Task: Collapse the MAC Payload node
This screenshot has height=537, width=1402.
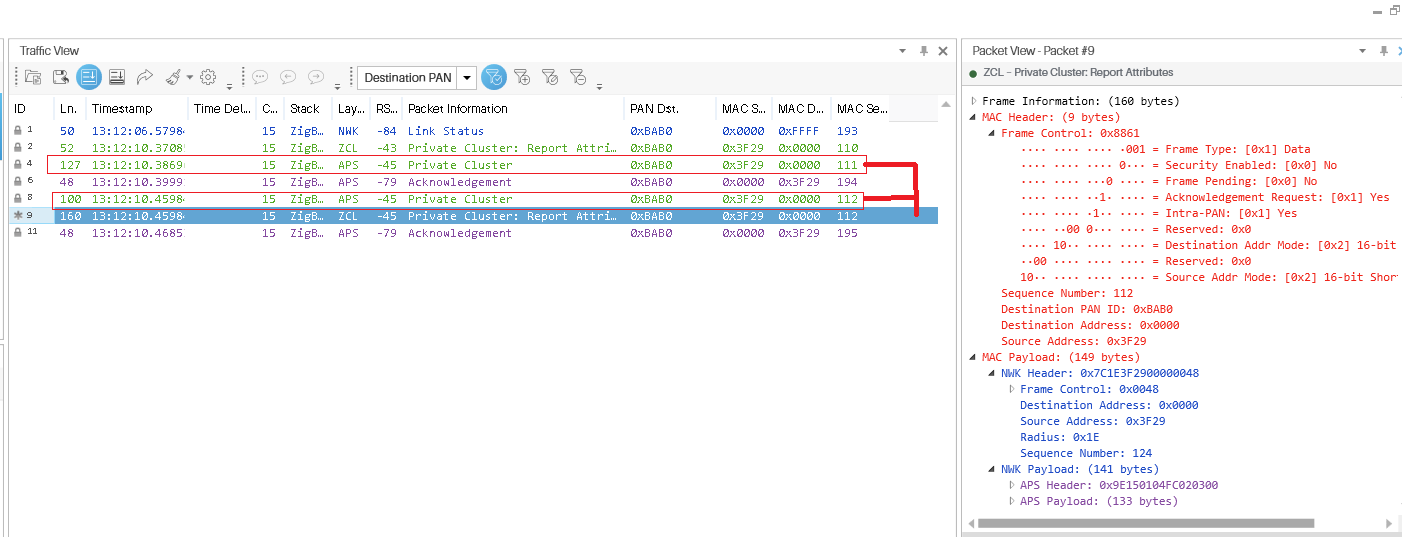Action: [975, 357]
